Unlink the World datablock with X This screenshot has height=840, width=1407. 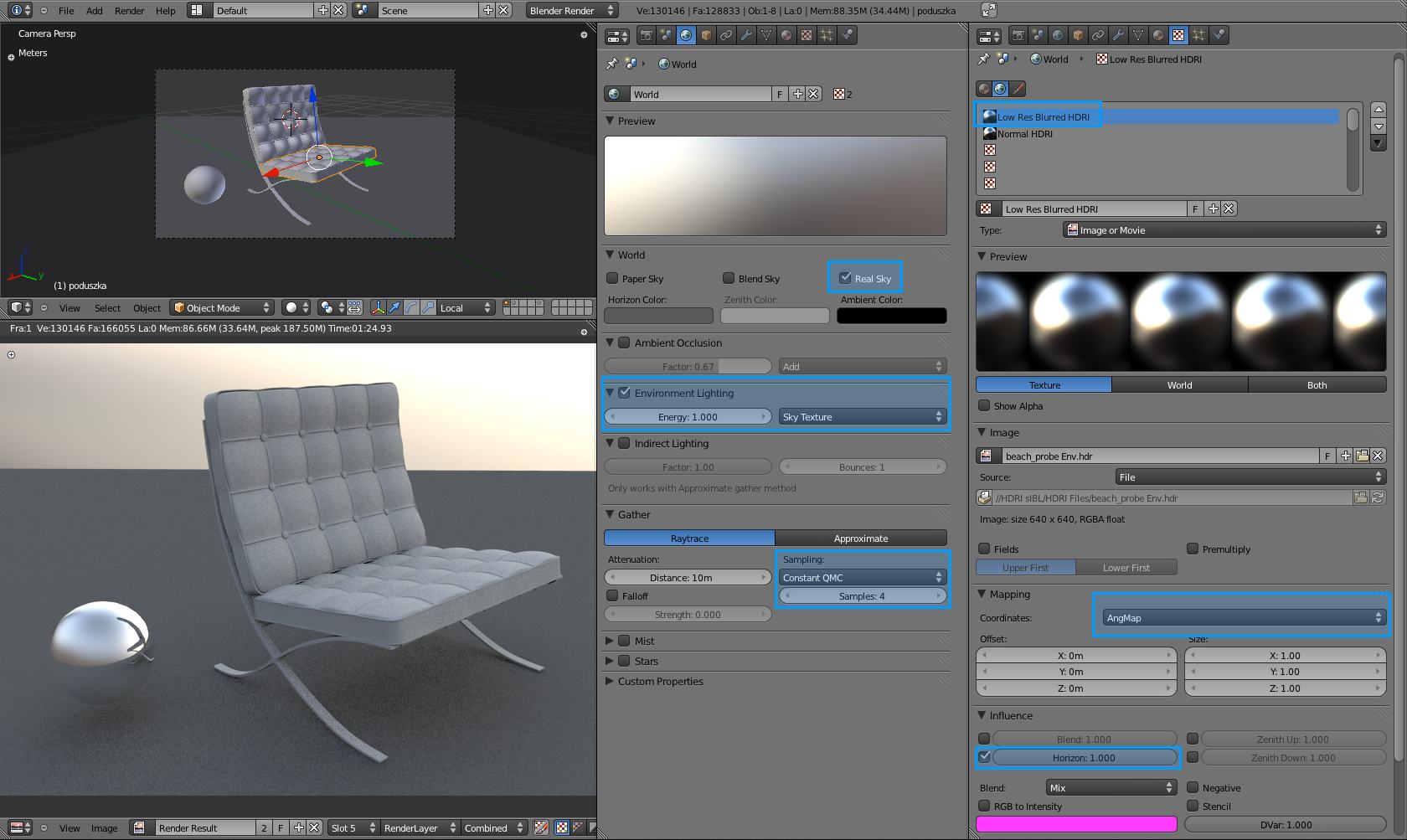point(813,94)
